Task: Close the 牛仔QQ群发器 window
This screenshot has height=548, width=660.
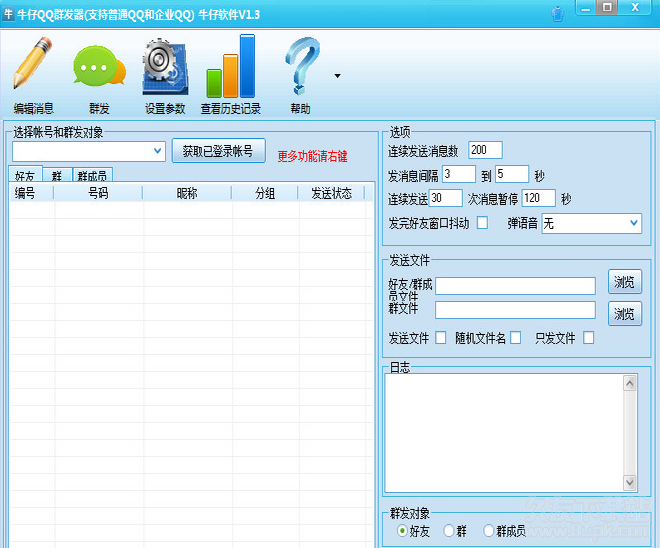Action: [635, 7]
